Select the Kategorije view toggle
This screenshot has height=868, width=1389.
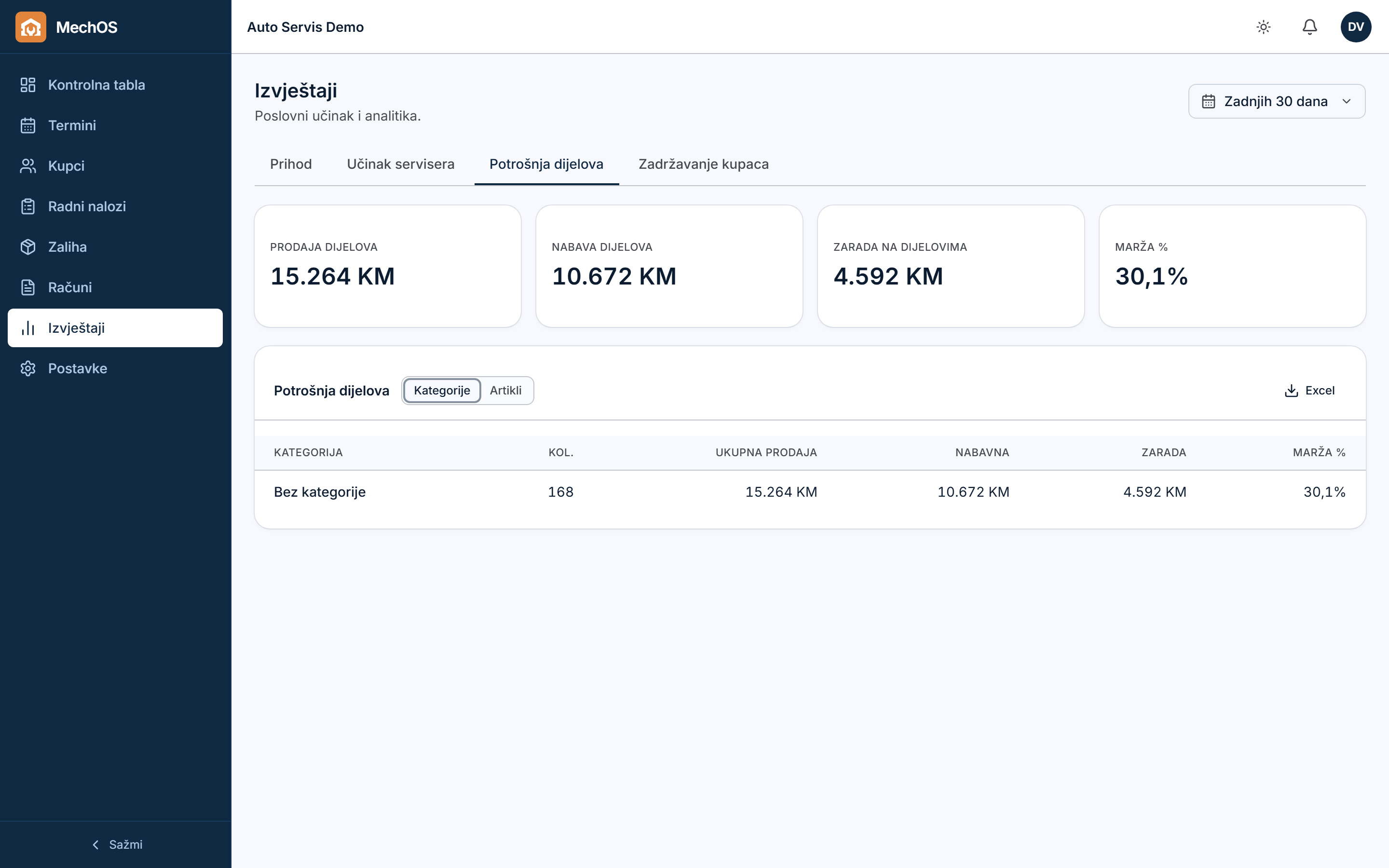coord(442,391)
